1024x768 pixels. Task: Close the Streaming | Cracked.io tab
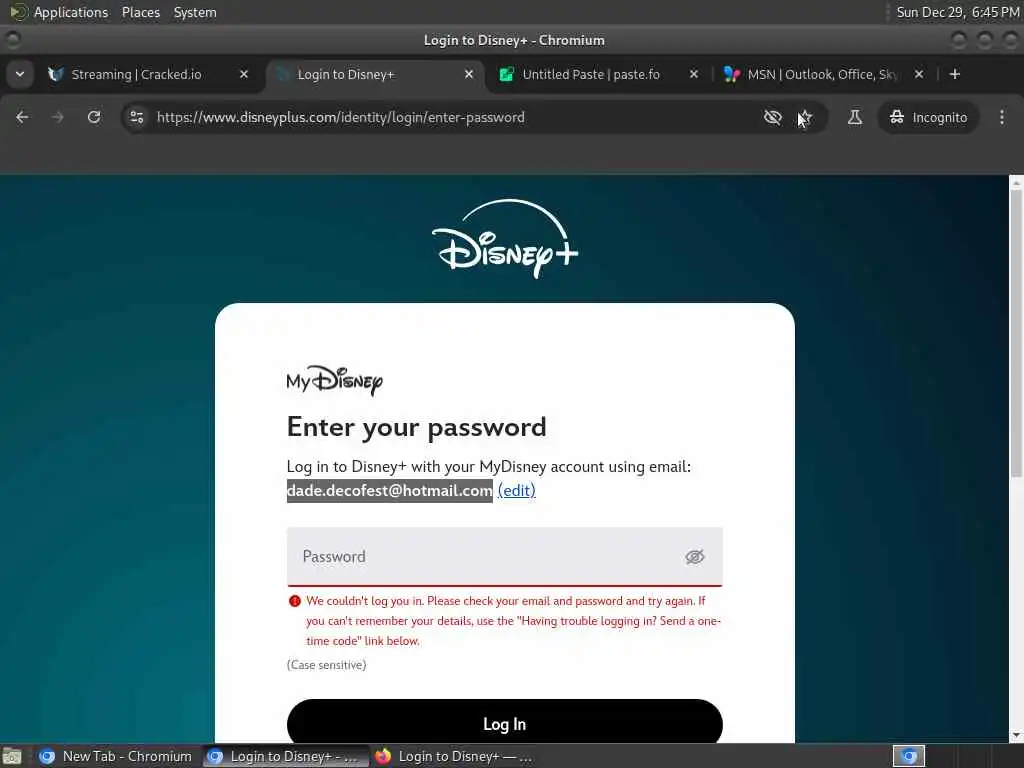coord(244,74)
